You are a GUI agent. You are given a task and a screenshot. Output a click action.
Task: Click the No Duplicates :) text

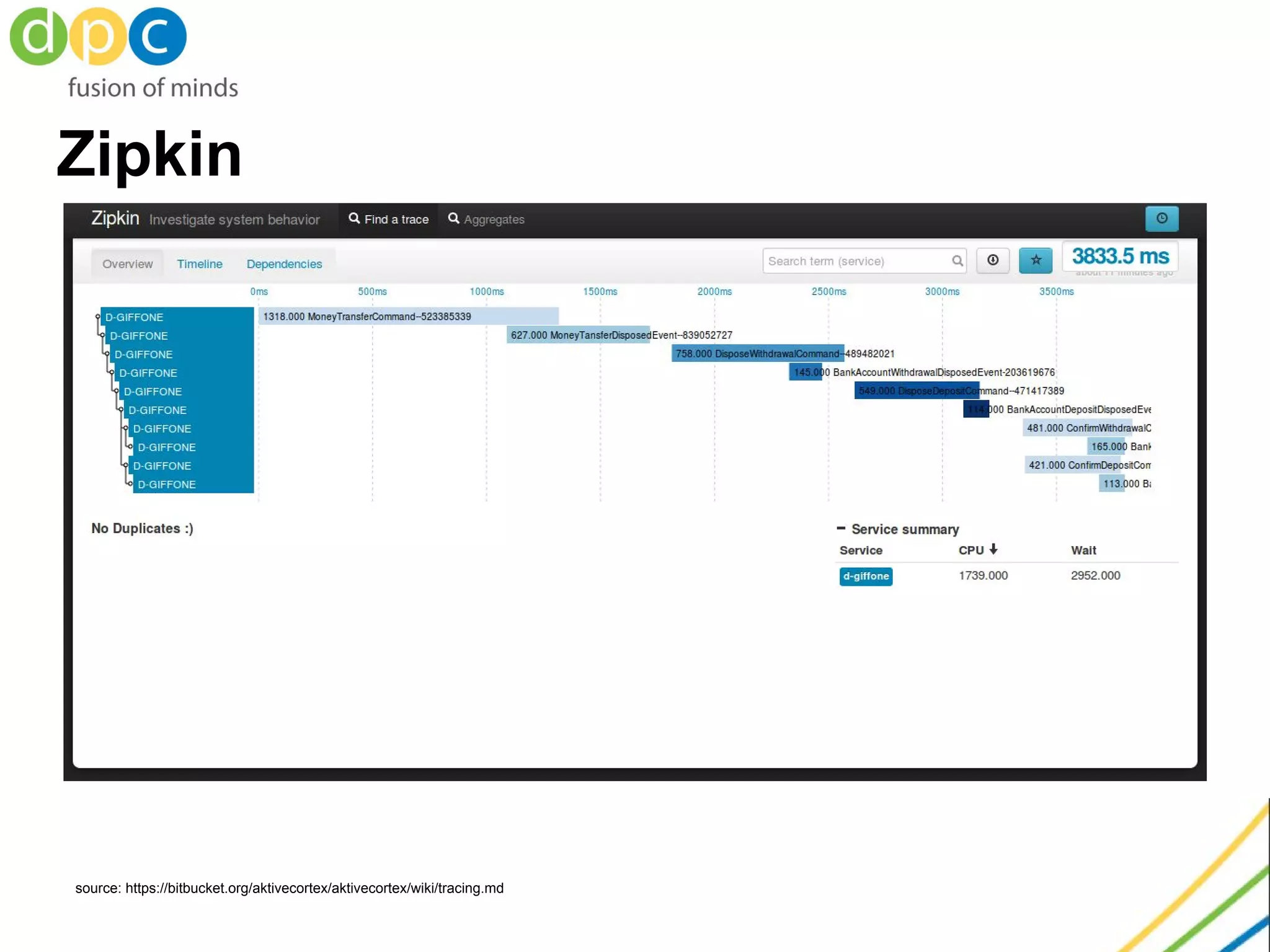pyautogui.click(x=142, y=529)
